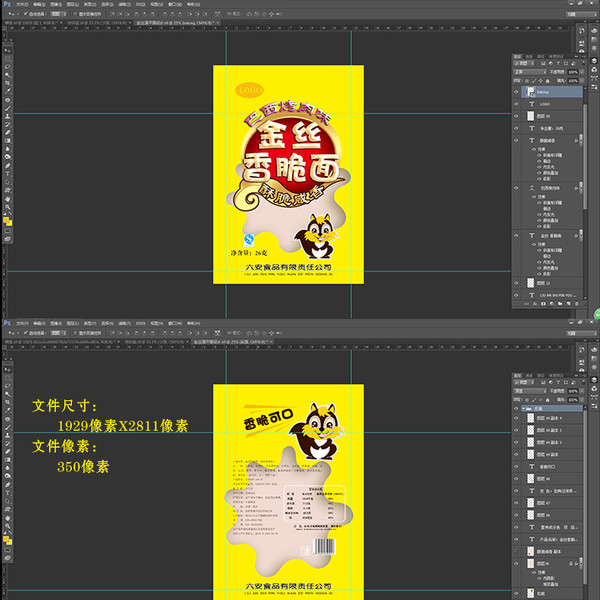Create new layer icon in upper Layers panel
The image size is (600, 600).
(x=568, y=304)
